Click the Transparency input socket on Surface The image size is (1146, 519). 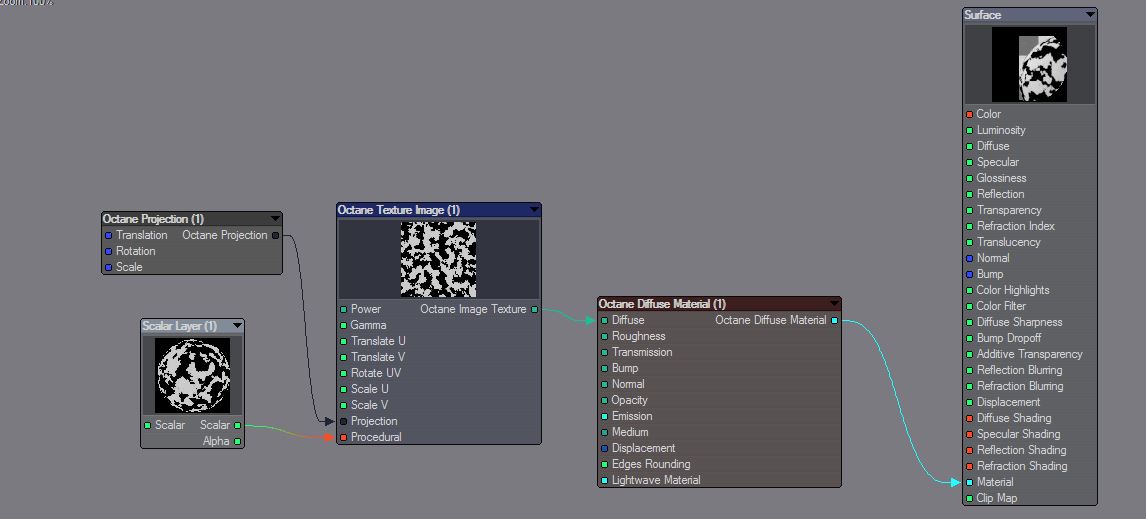969,211
